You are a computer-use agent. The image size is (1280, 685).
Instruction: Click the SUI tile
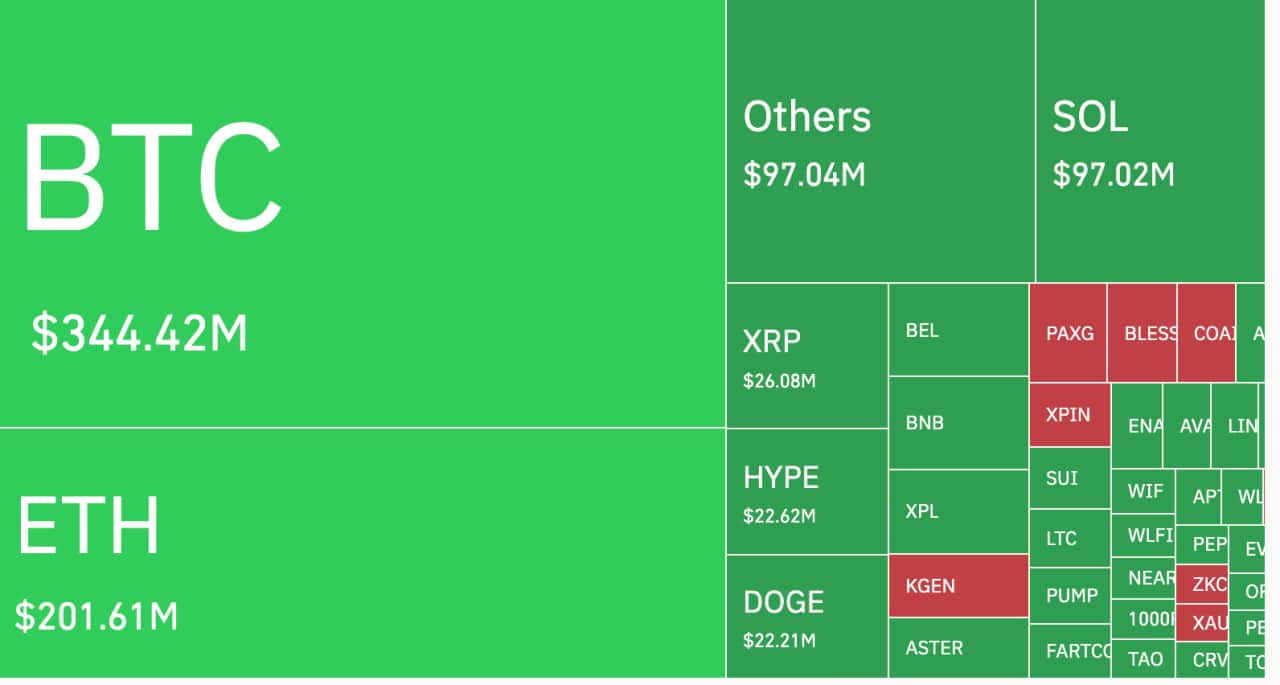tap(1069, 478)
